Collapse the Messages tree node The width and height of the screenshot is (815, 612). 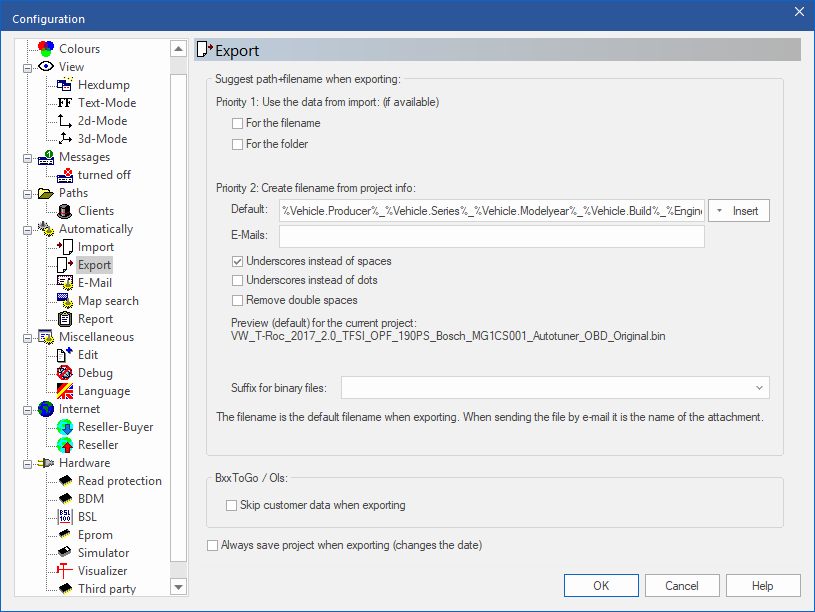pos(28,158)
